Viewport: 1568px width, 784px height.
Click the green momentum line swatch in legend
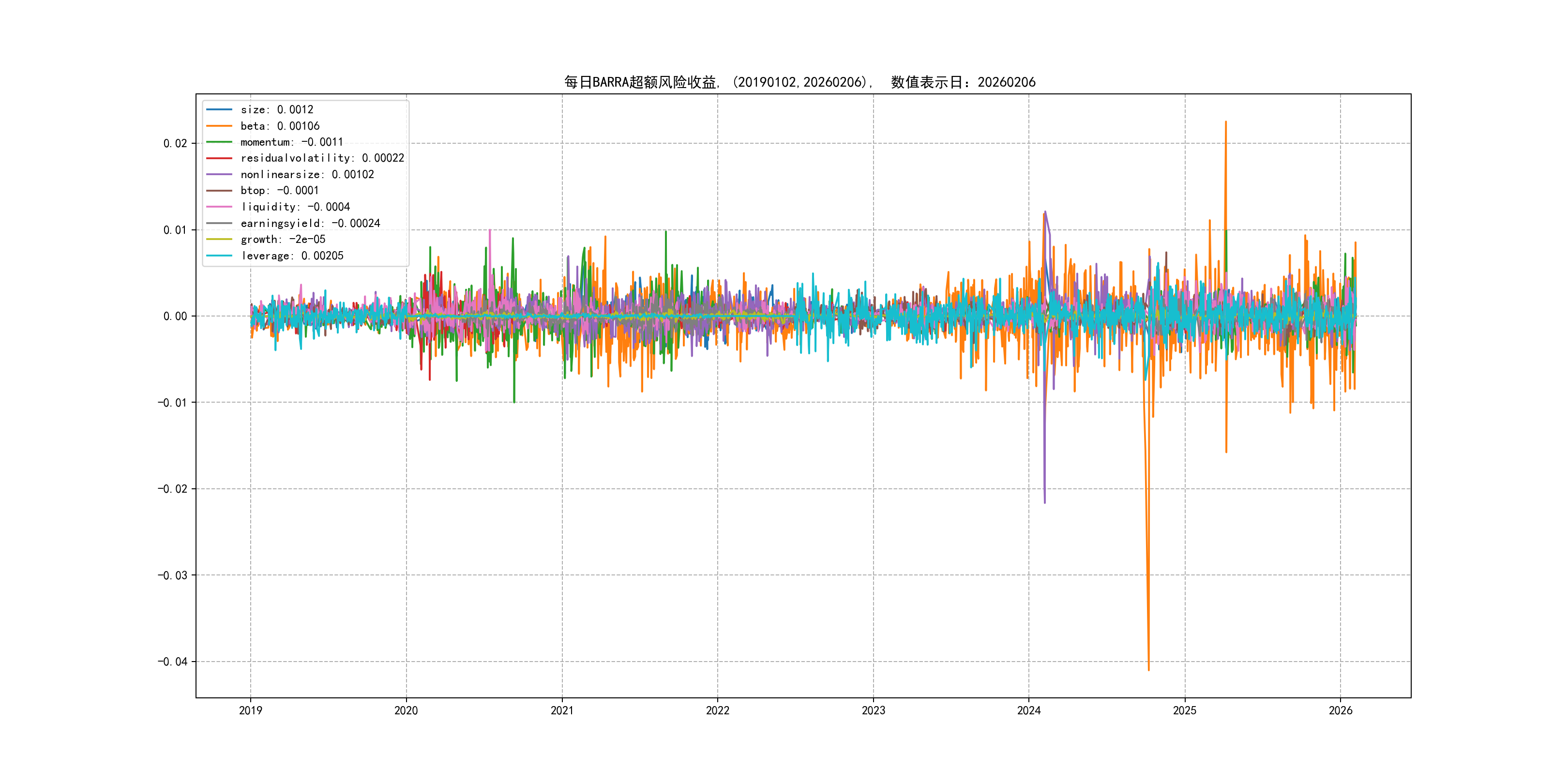(x=219, y=142)
